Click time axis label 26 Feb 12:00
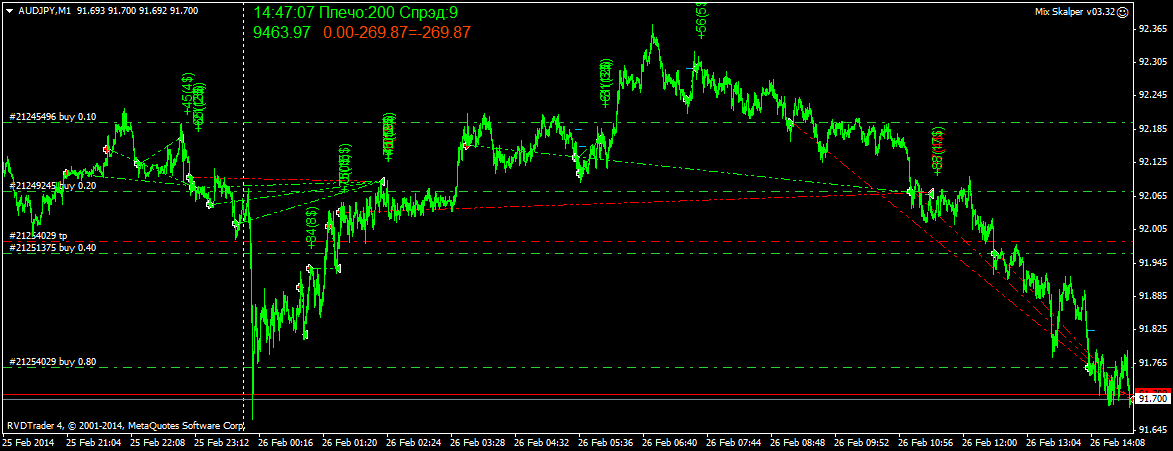 [x=990, y=444]
